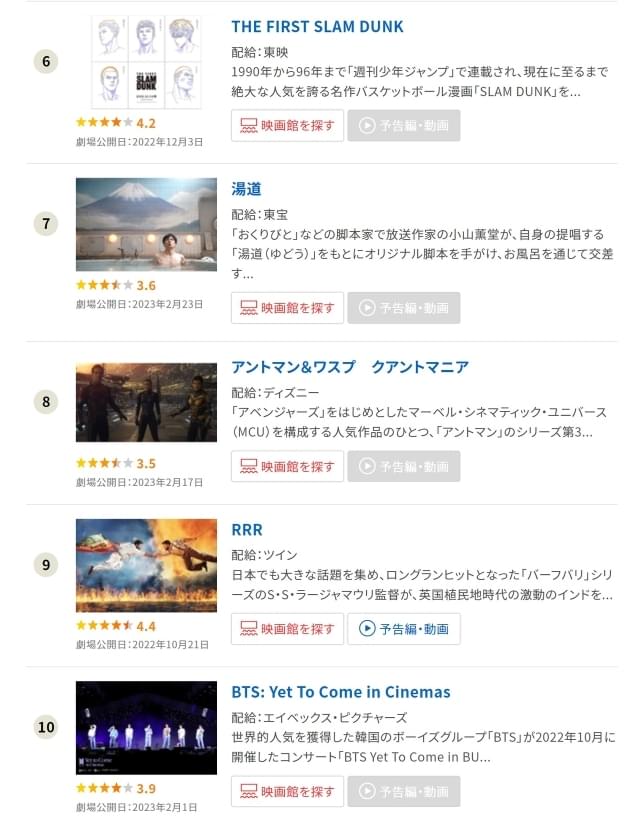Click the 湯道 Mount Fuji poster thumbnail
This screenshot has height=822, width=640.
146,221
